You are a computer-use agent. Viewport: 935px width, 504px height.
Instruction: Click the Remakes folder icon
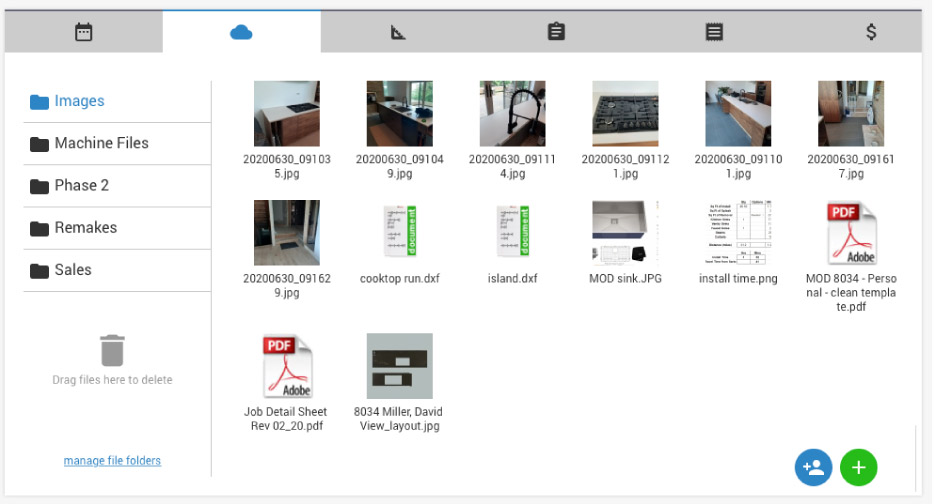pos(39,229)
